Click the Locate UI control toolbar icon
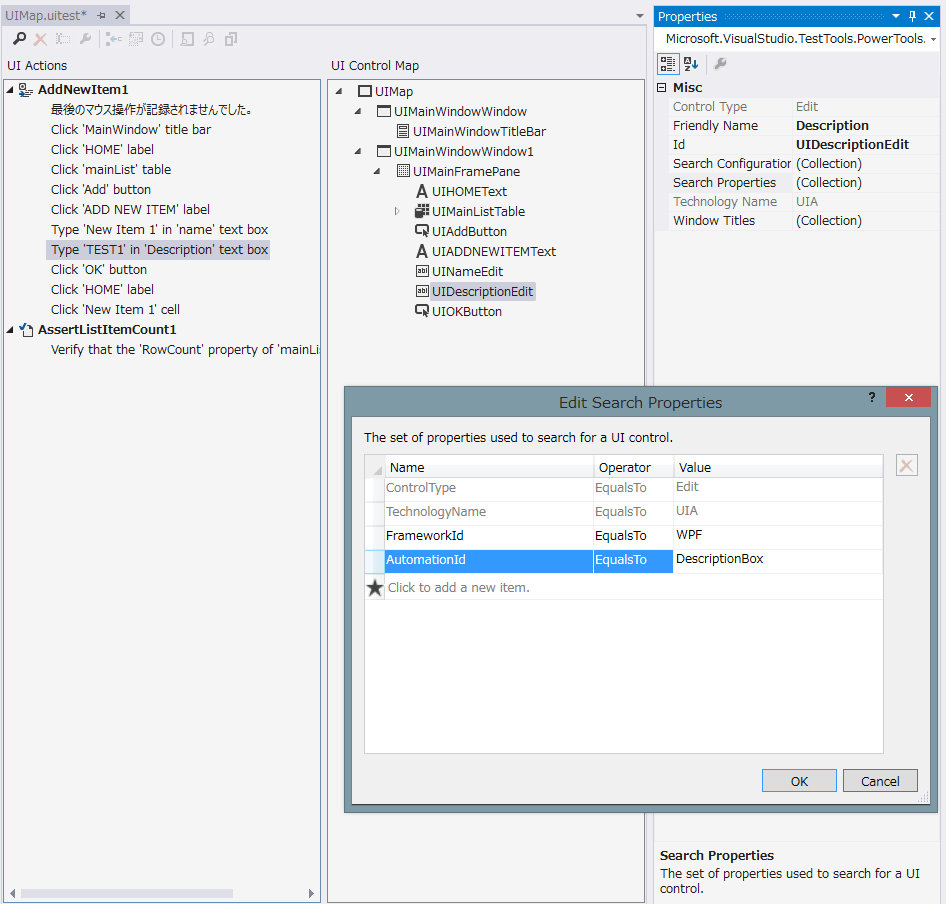946x904 pixels. click(x=187, y=39)
